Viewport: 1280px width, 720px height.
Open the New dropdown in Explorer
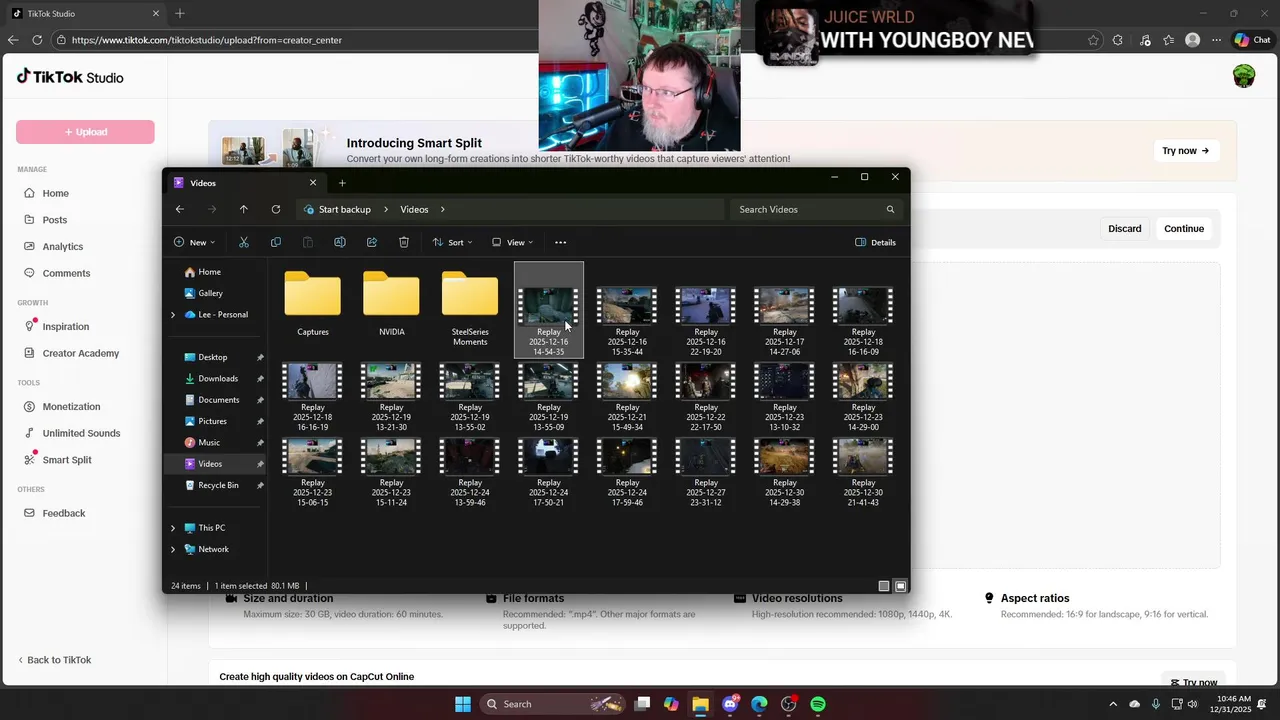pyautogui.click(x=194, y=242)
